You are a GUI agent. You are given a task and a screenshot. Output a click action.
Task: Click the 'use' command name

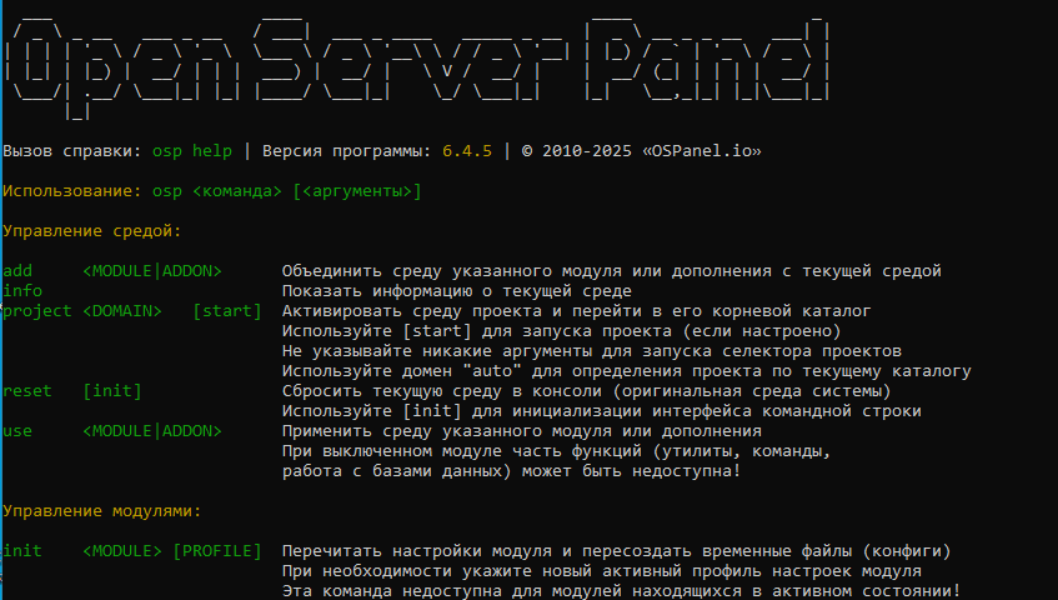pyautogui.click(x=17, y=431)
